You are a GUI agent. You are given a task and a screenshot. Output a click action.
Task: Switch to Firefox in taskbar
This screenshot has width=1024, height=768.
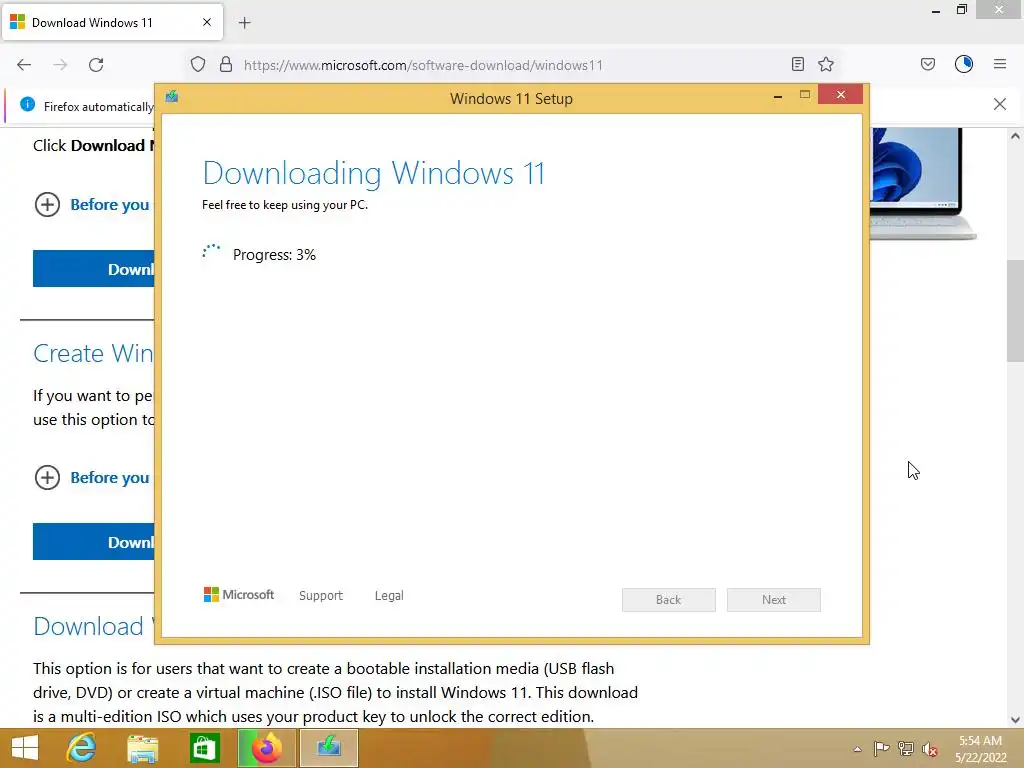[267, 748]
